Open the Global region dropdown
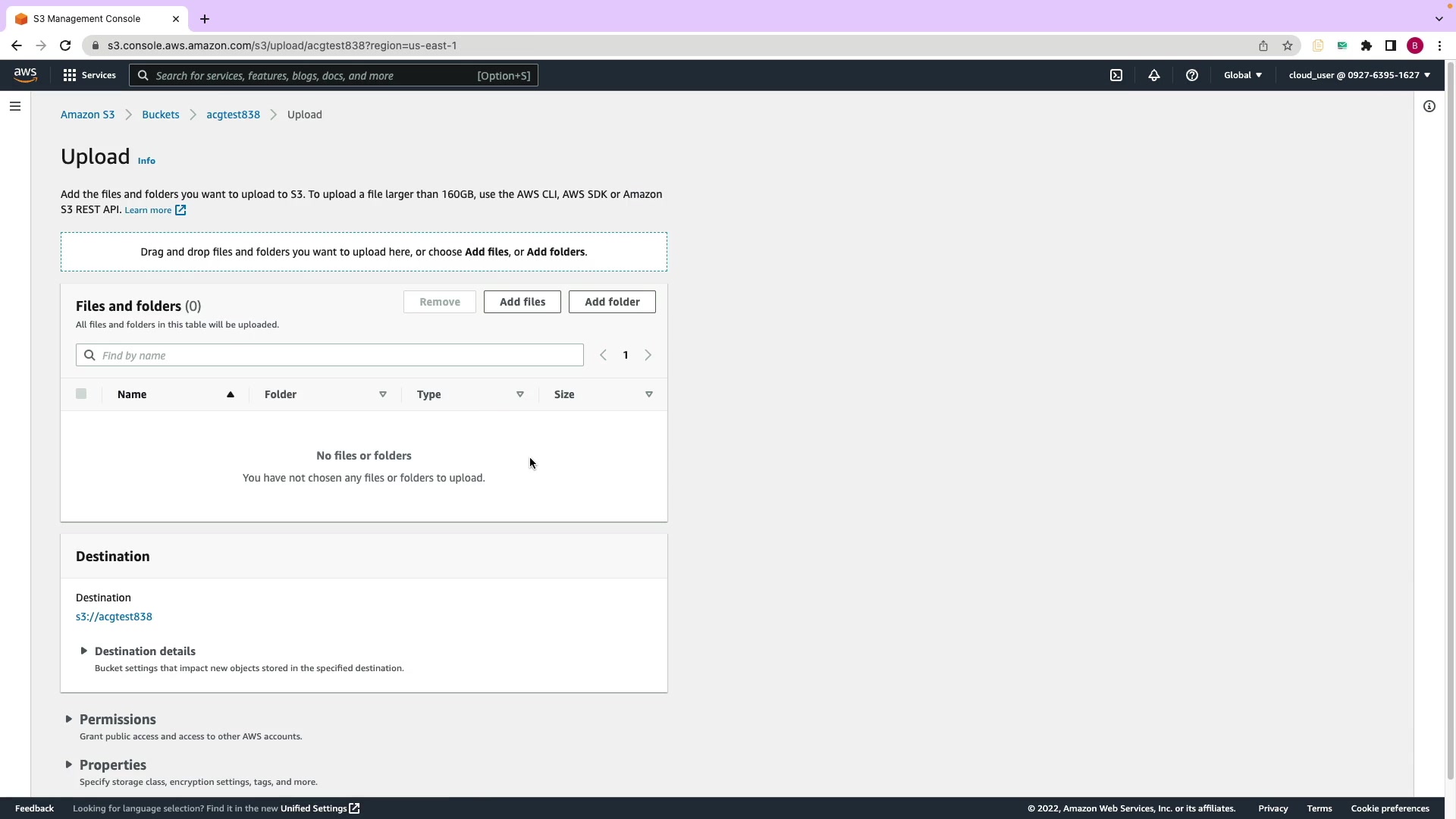The image size is (1456, 819). pos(1242,75)
